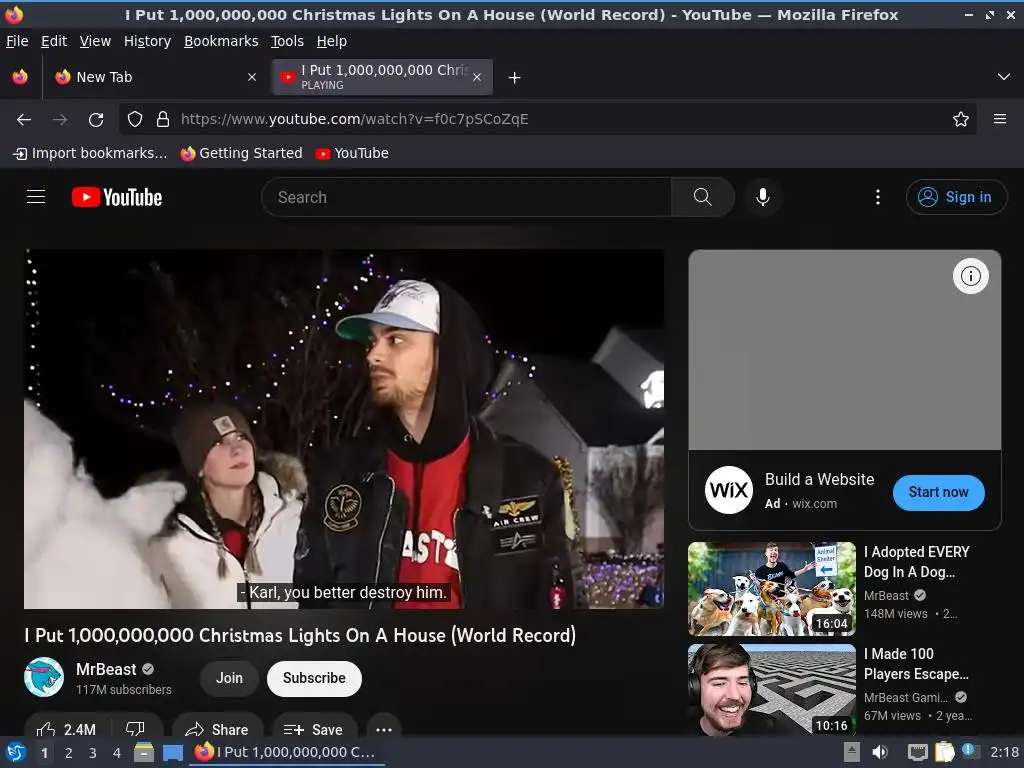Open the Bookmarks menu
This screenshot has width=1024, height=768.
(221, 41)
